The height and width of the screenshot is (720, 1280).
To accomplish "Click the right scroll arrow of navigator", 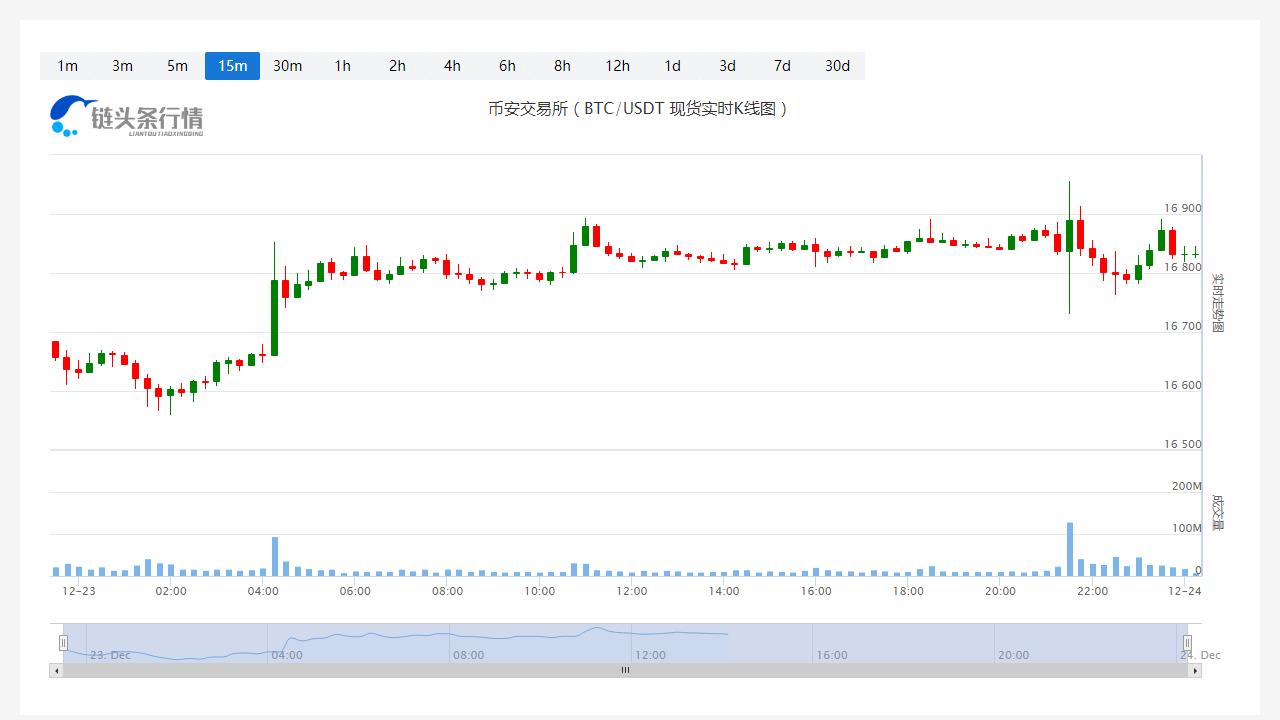I will click(x=1195, y=671).
